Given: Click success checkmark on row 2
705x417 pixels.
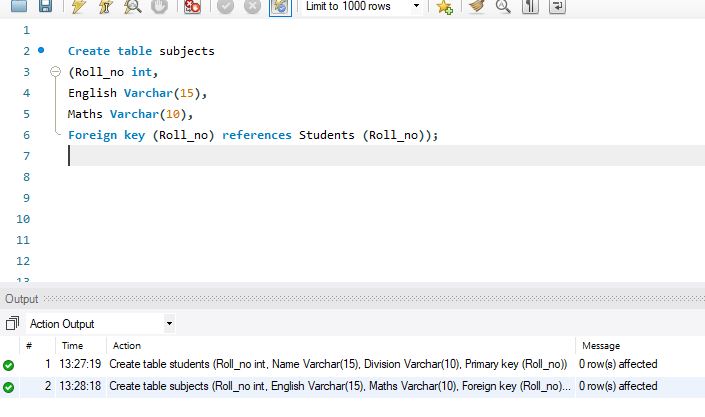Looking at the screenshot, I should [9, 387].
